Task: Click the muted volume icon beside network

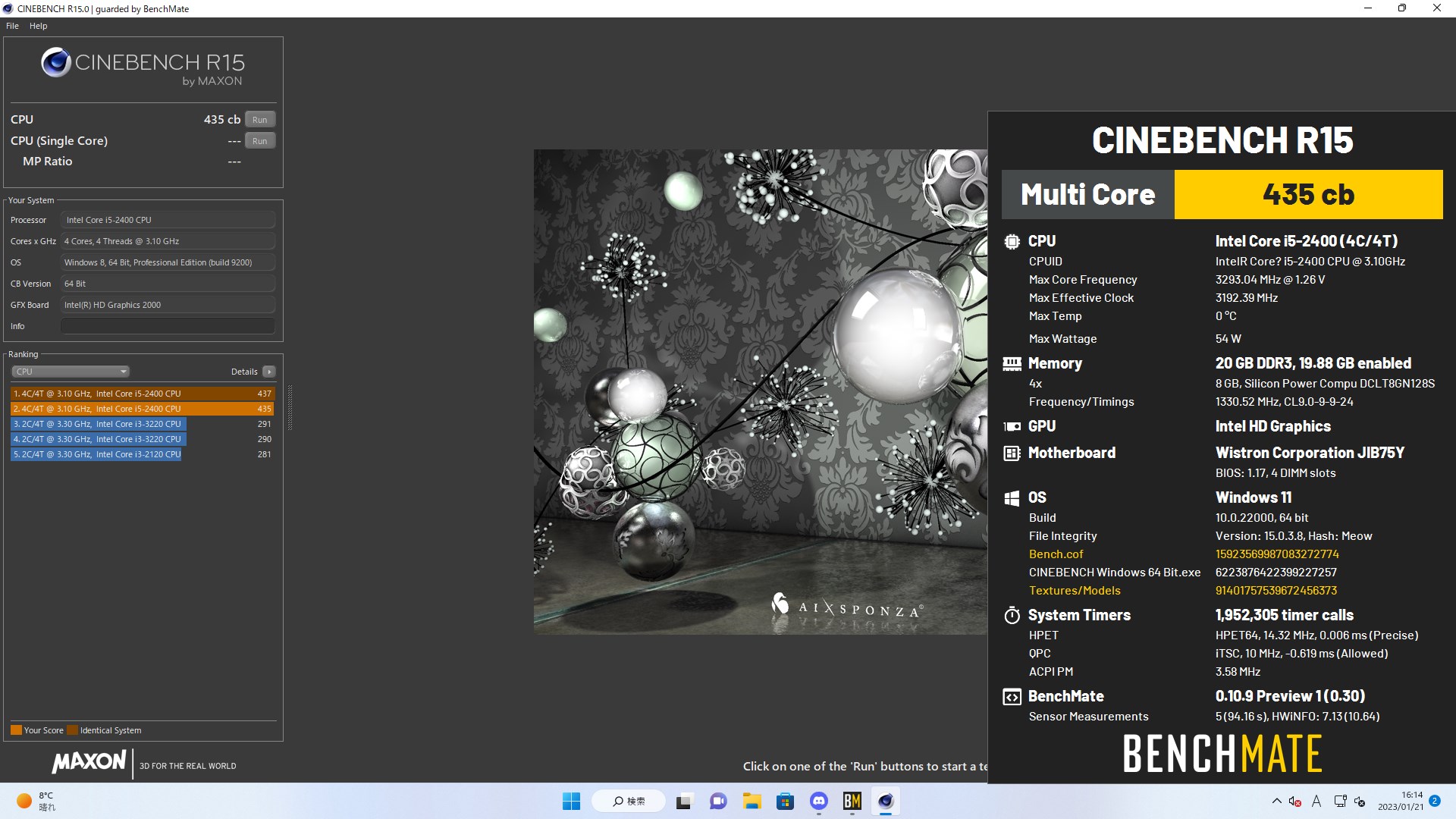Action: [x=1360, y=801]
